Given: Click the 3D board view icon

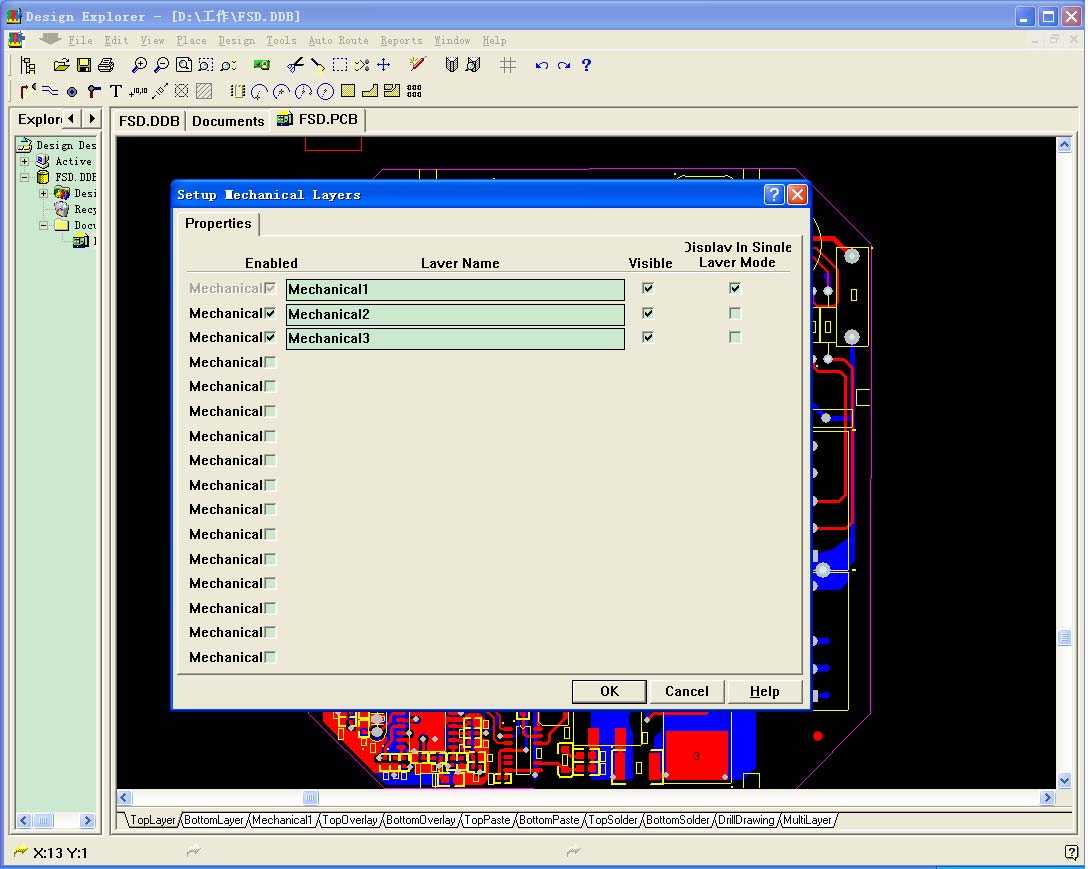Looking at the screenshot, I should coord(262,65).
